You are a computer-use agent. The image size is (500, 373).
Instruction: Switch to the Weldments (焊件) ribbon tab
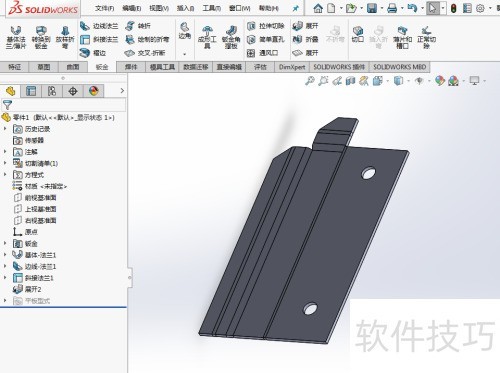coord(131,67)
